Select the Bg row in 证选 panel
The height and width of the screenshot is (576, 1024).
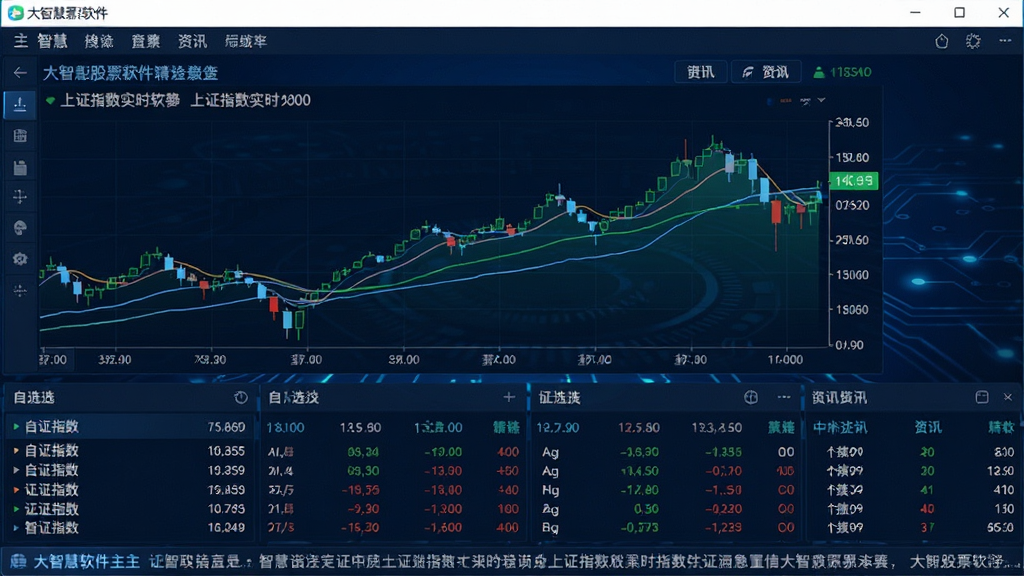tap(668, 528)
